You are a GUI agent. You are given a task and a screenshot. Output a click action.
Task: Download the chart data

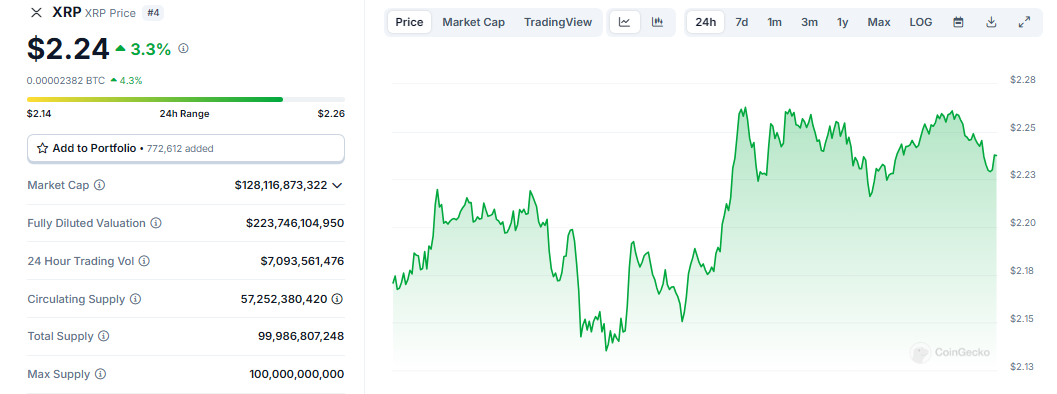pyautogui.click(x=991, y=22)
